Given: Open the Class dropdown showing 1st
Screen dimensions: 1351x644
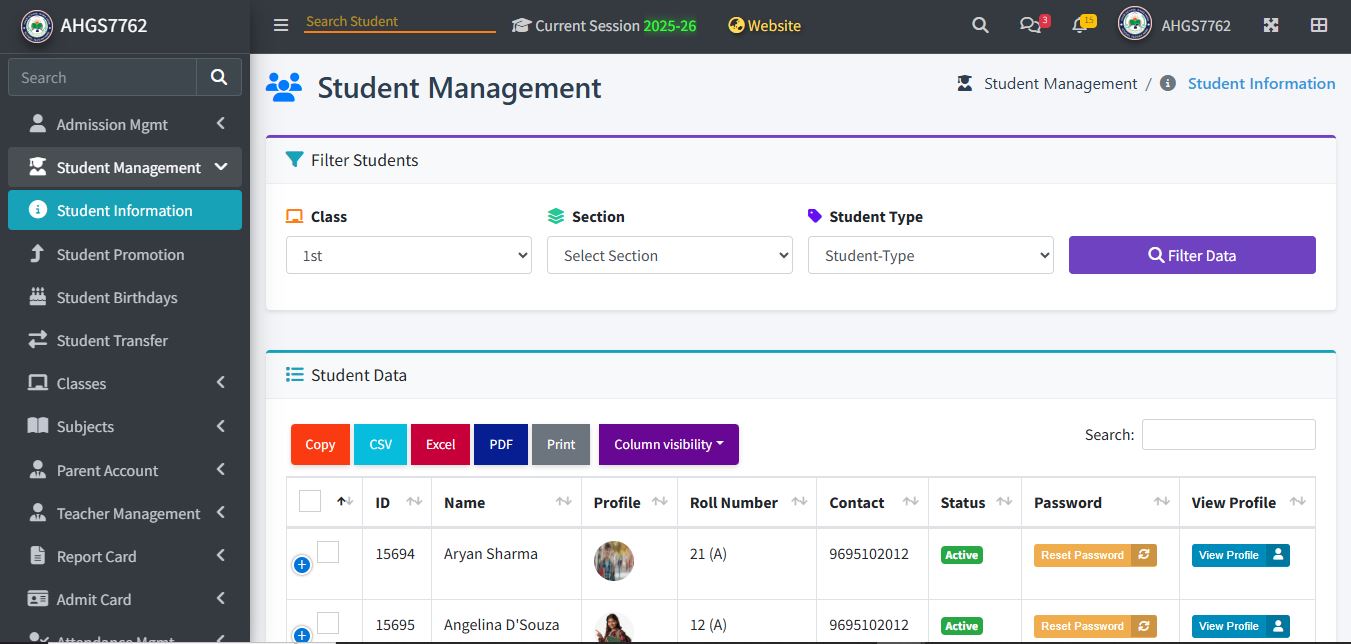Looking at the screenshot, I should pyautogui.click(x=408, y=255).
